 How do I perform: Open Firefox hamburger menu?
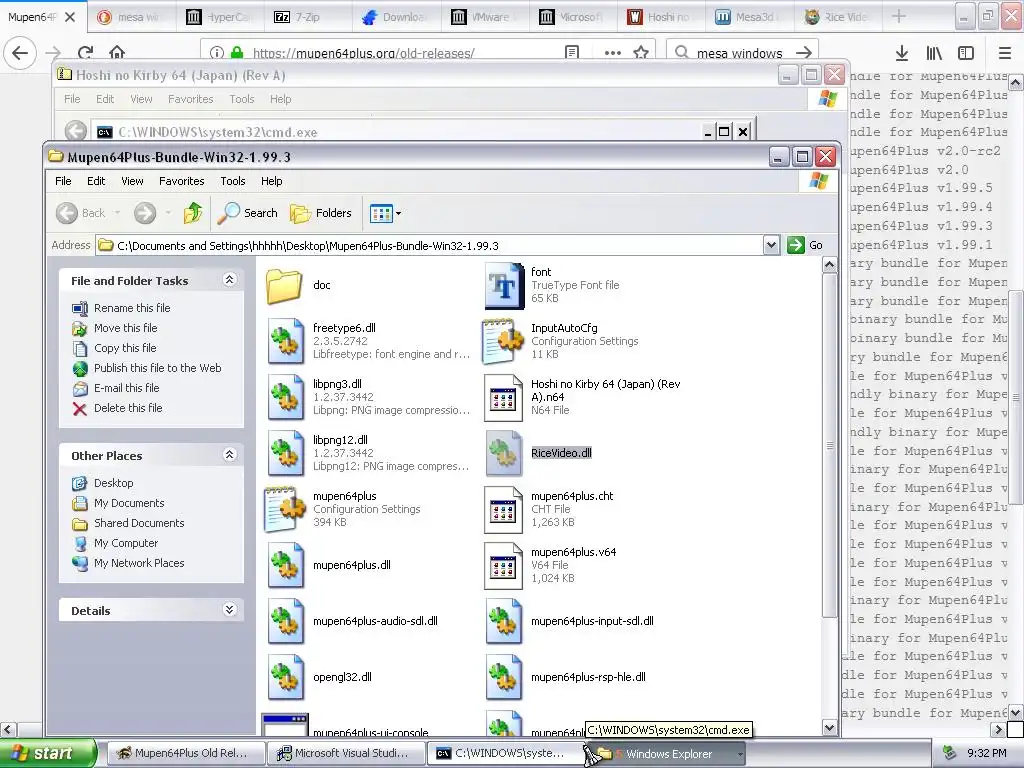click(x=1005, y=53)
